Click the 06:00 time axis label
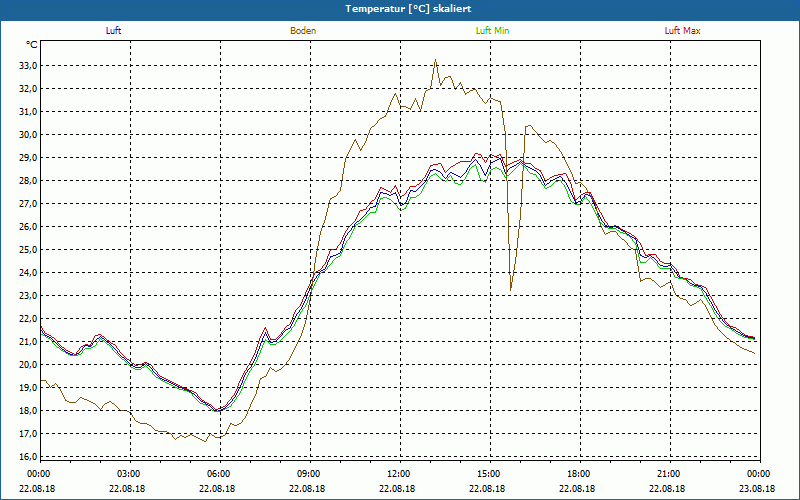Screen dimensions: 800x500 217,474
